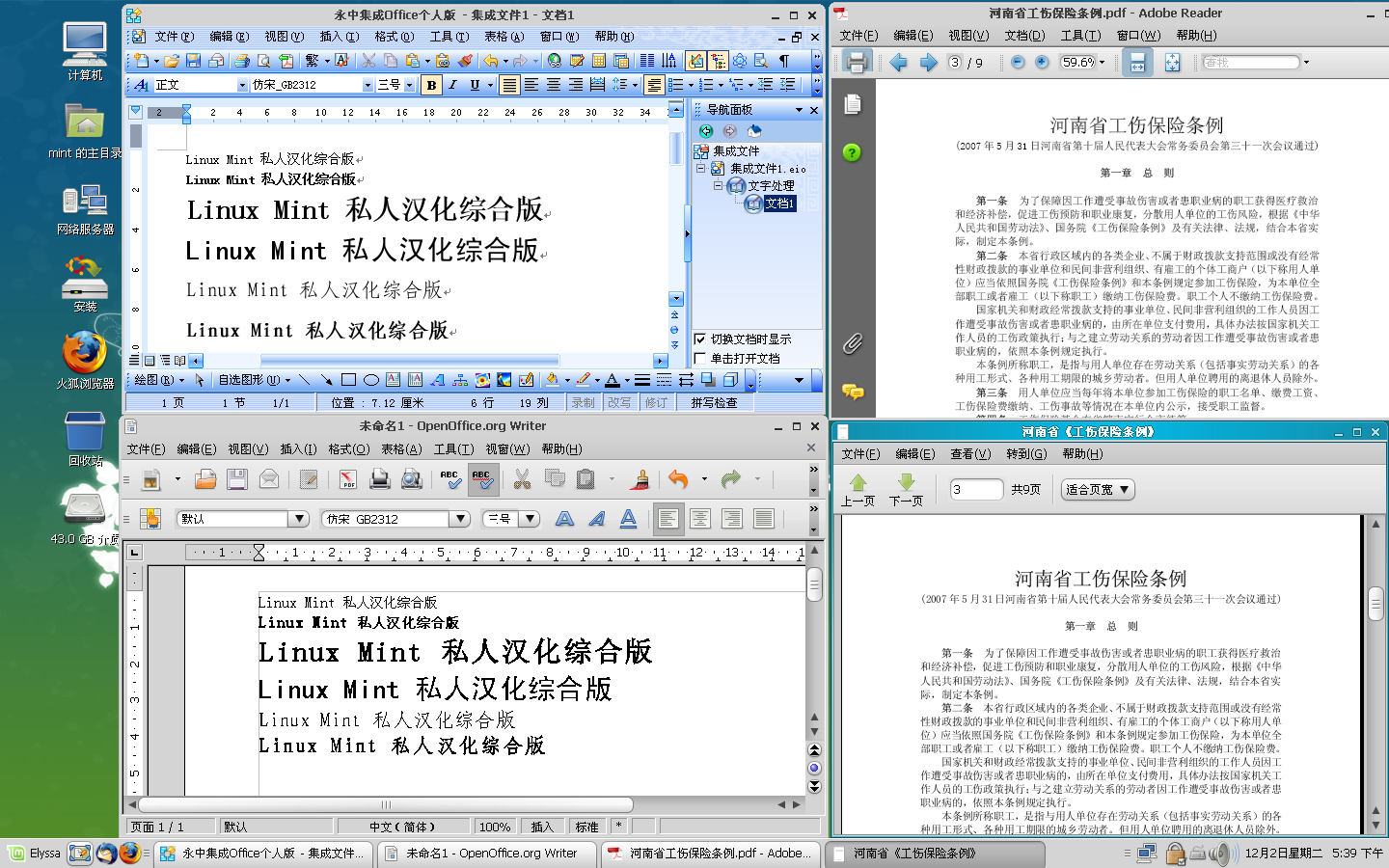The width and height of the screenshot is (1389, 868).
Task: Open 转到(G) menu in PDF viewer
Action: (1026, 454)
